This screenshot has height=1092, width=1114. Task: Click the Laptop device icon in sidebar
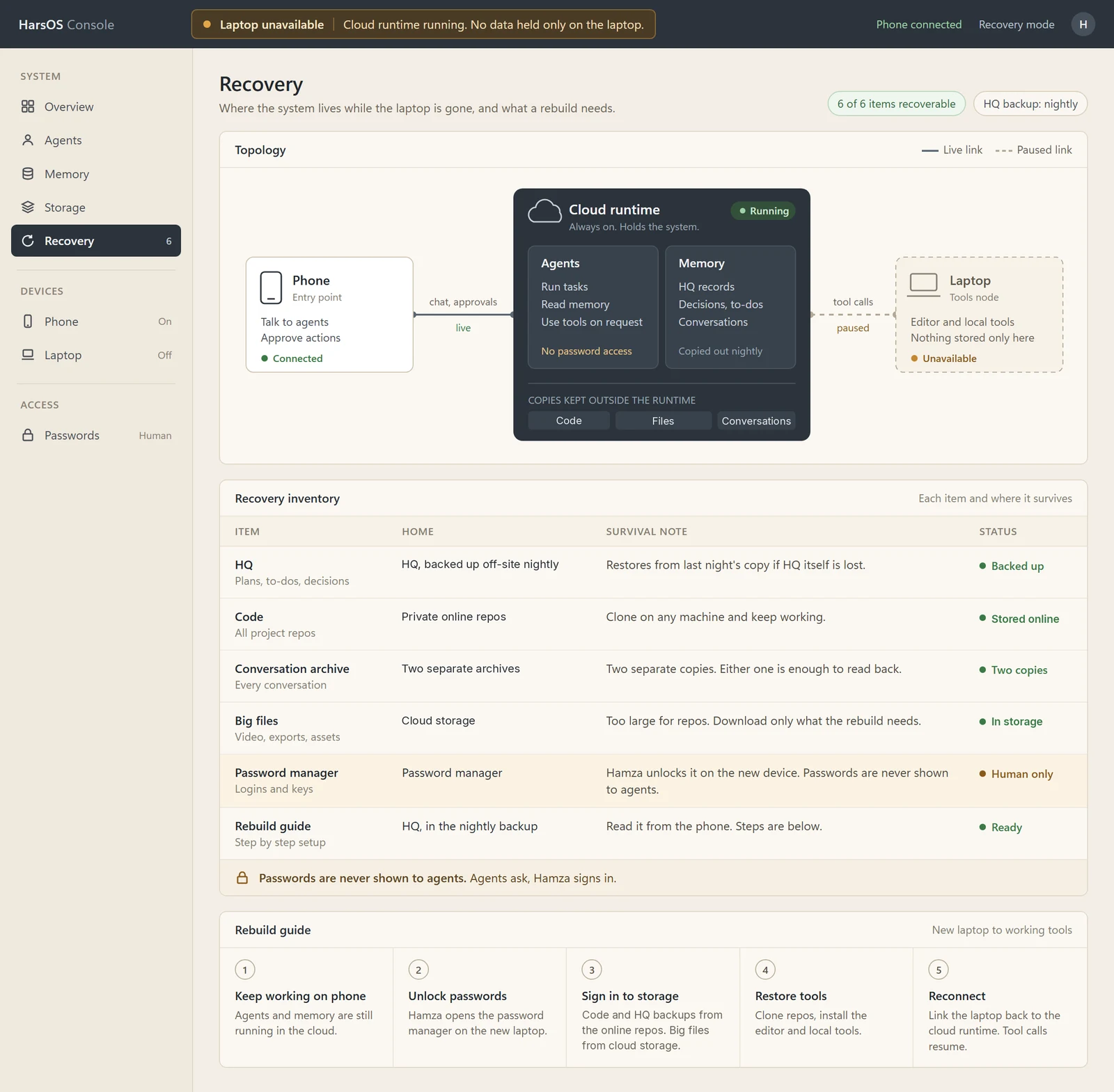pos(28,354)
